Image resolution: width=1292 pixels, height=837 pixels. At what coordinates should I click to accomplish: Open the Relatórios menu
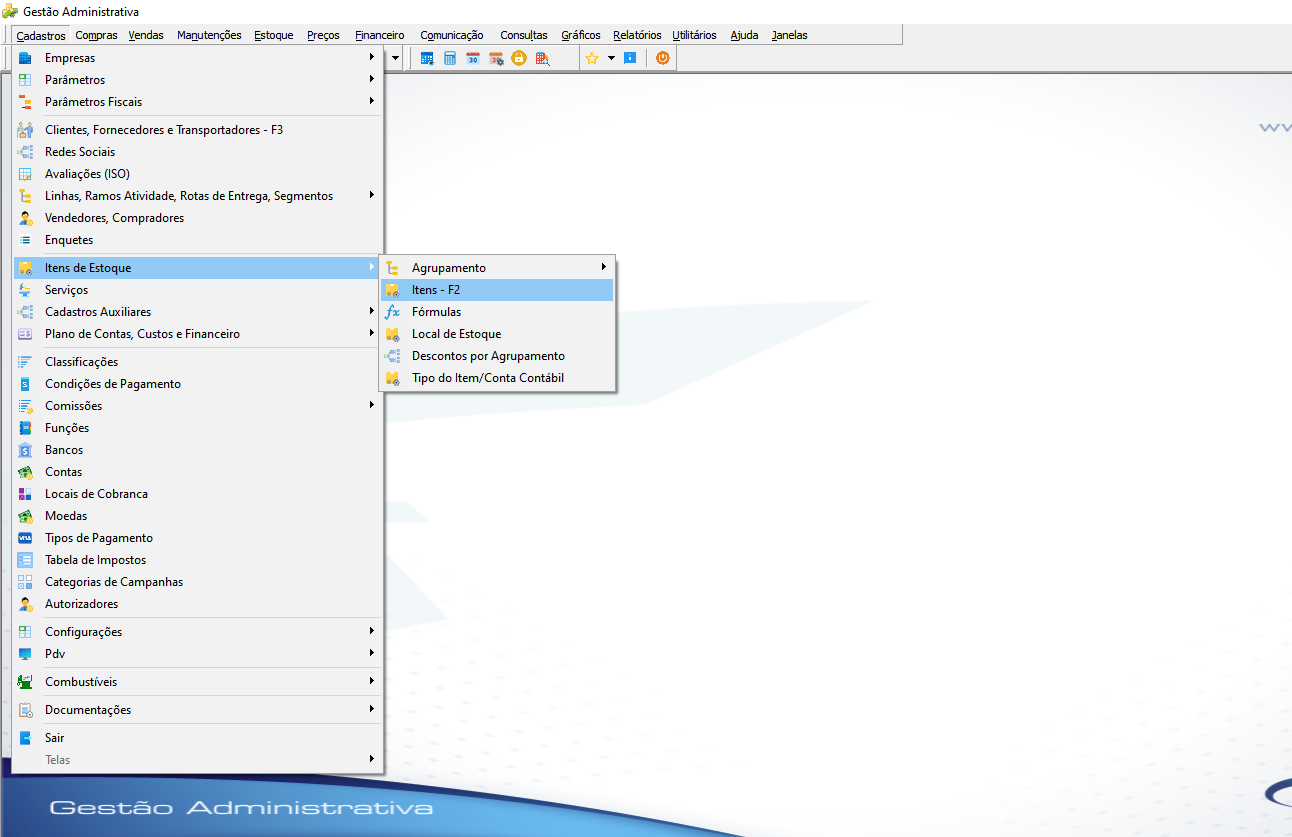point(637,35)
